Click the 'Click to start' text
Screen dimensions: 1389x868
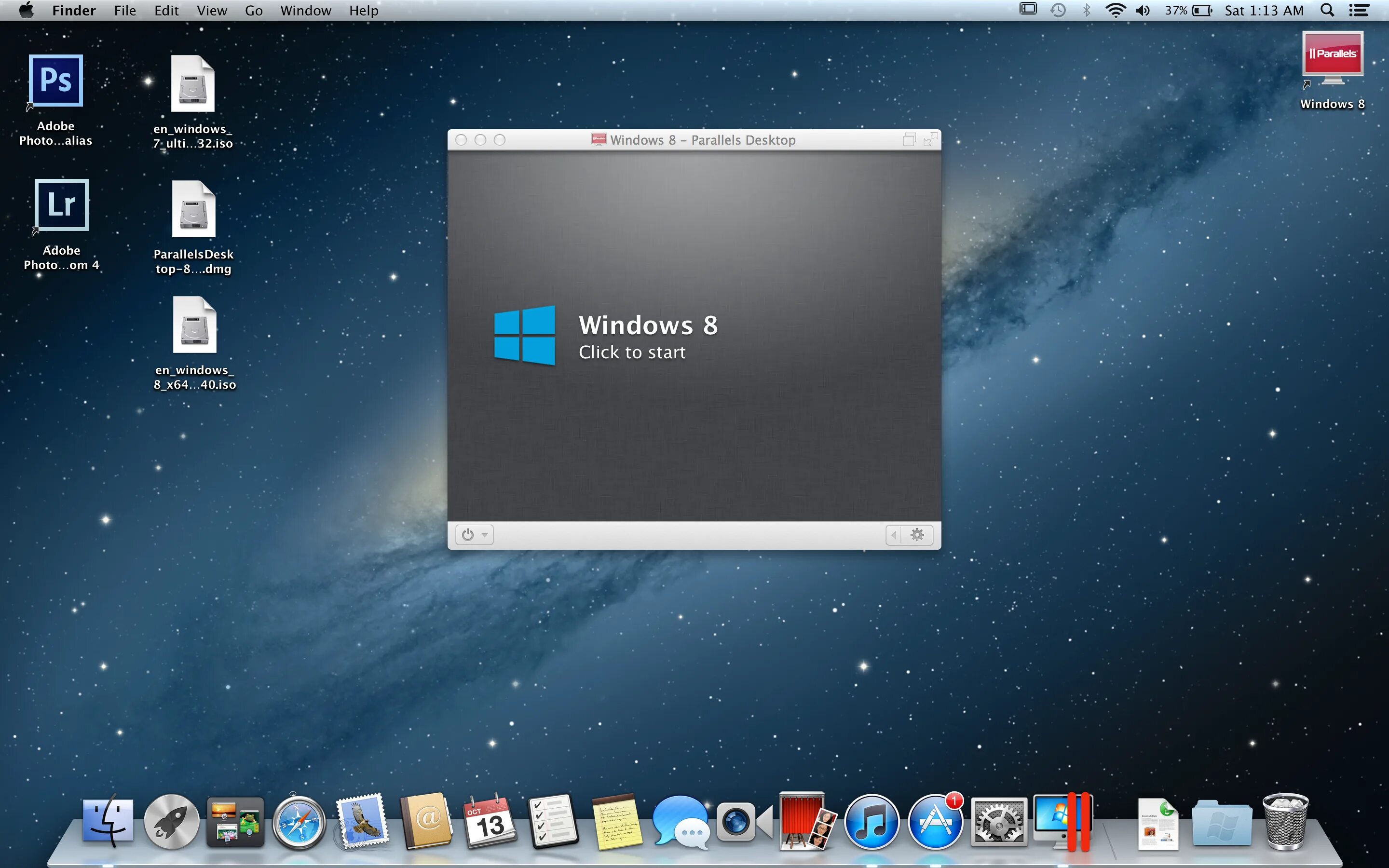(632, 352)
